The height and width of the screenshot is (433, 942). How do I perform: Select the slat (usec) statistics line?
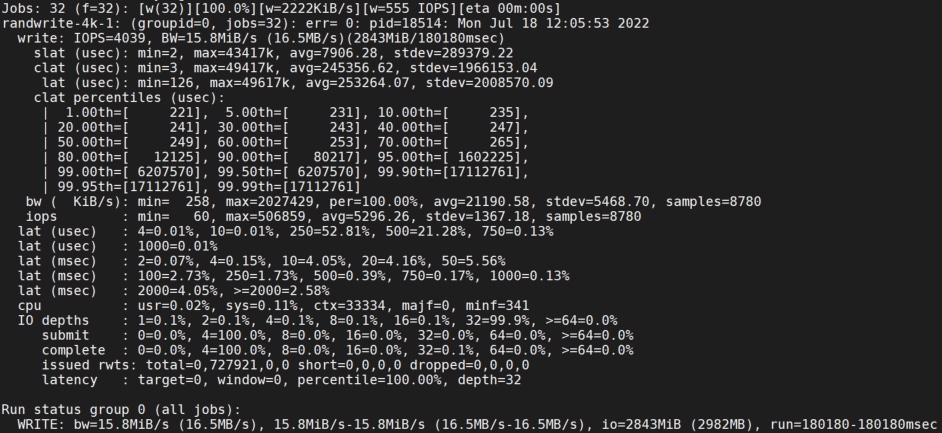click(273, 53)
